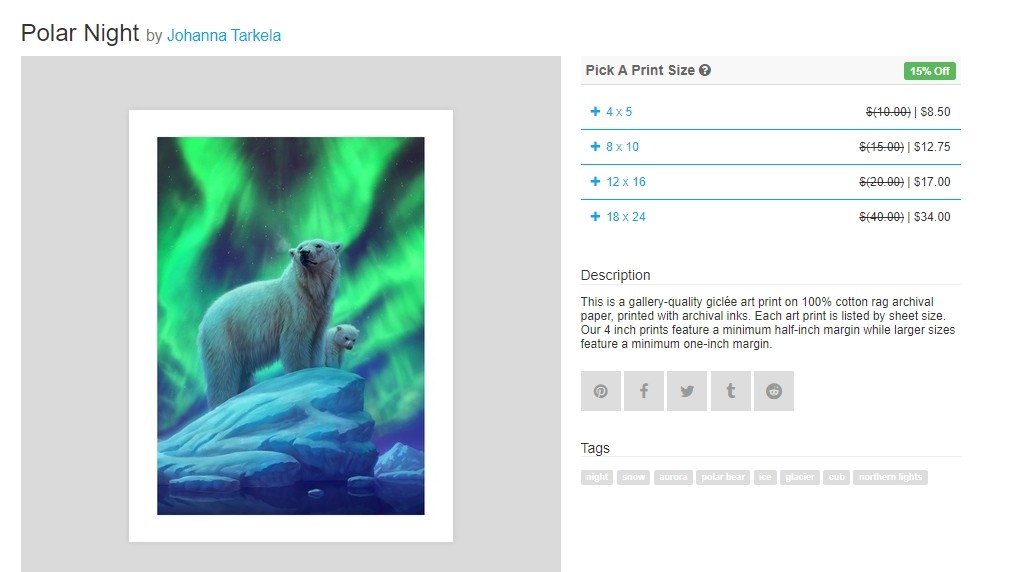Open the "glacier" tag
This screenshot has width=1014, height=572.
pos(800,477)
